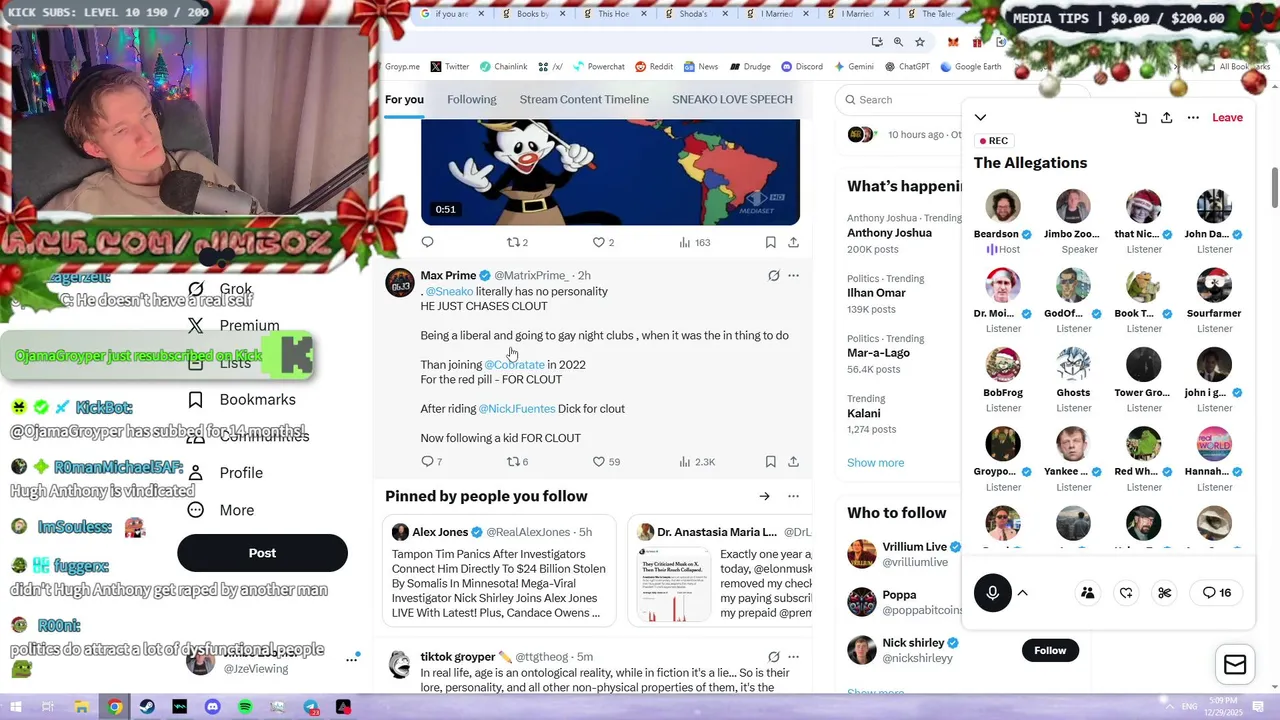The width and height of the screenshot is (1280, 720).
Task: Open ChatGPT bookmark in bookmarks bar
Action: pos(907,67)
